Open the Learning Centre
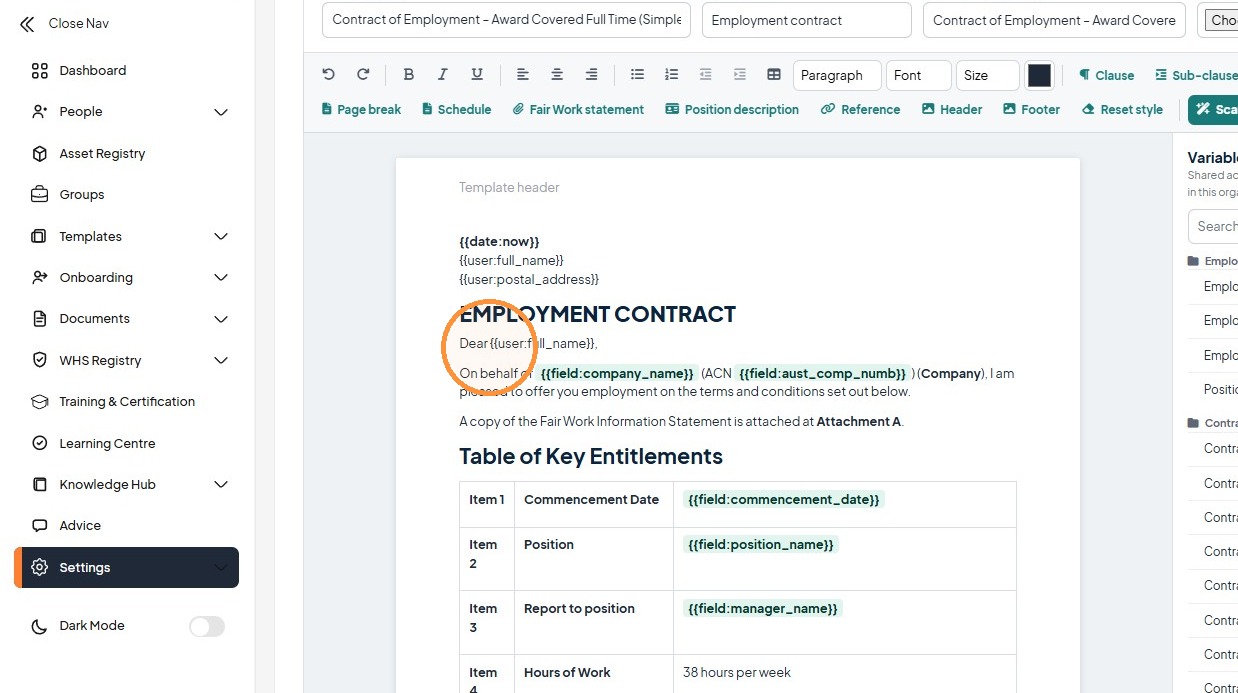This screenshot has height=693, width=1238. coord(107,444)
